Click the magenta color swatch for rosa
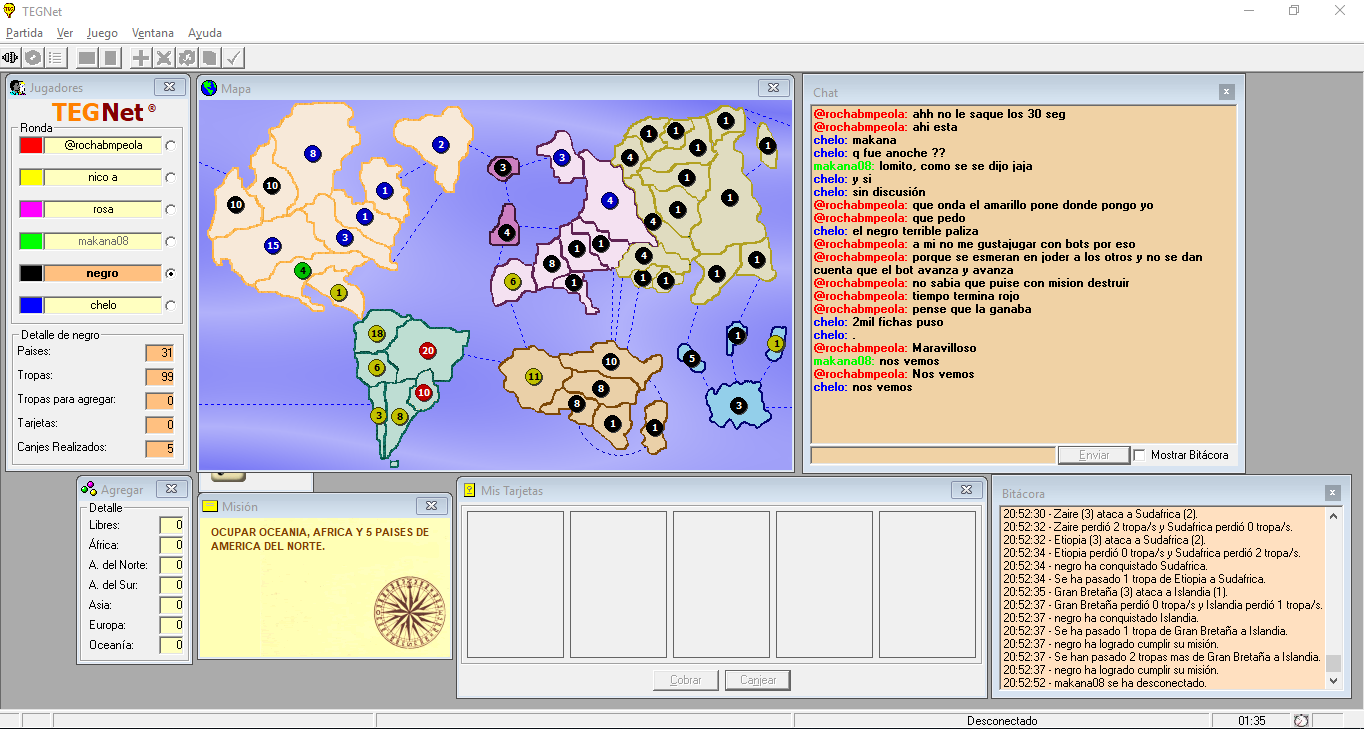Image resolution: width=1364 pixels, height=729 pixels. 30,209
